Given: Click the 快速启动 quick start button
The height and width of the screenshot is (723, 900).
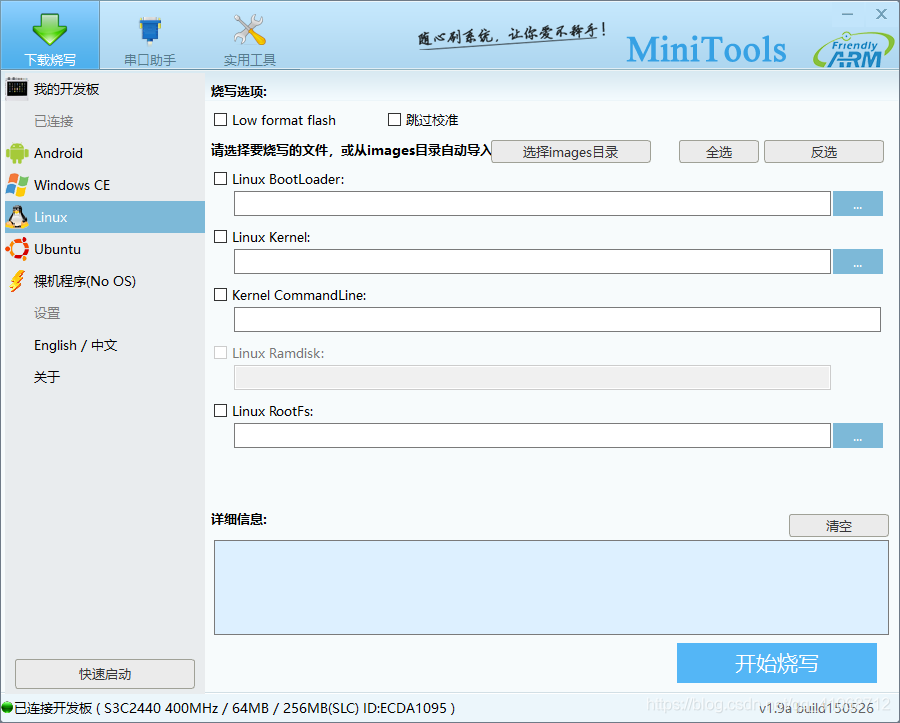Looking at the screenshot, I should pos(105,674).
